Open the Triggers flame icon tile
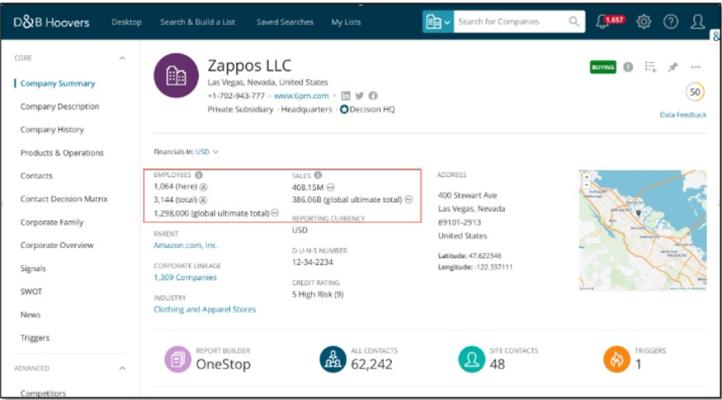The height and width of the screenshot is (400, 722). click(616, 359)
